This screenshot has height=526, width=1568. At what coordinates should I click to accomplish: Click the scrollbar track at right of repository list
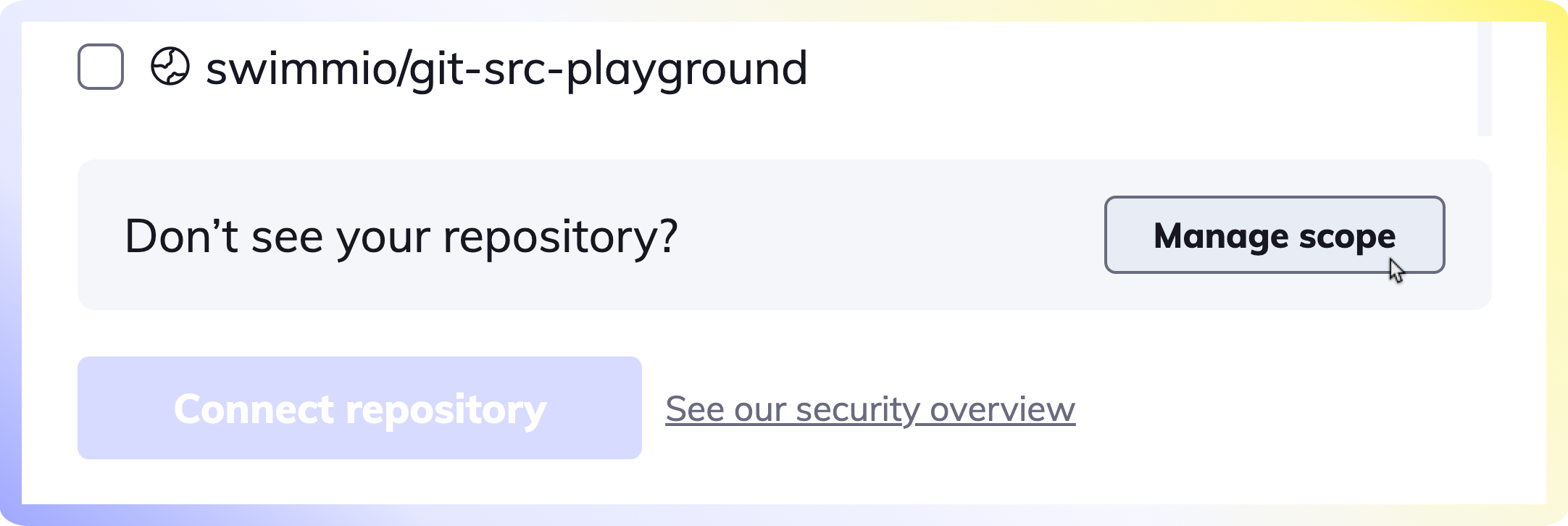[x=1485, y=78]
